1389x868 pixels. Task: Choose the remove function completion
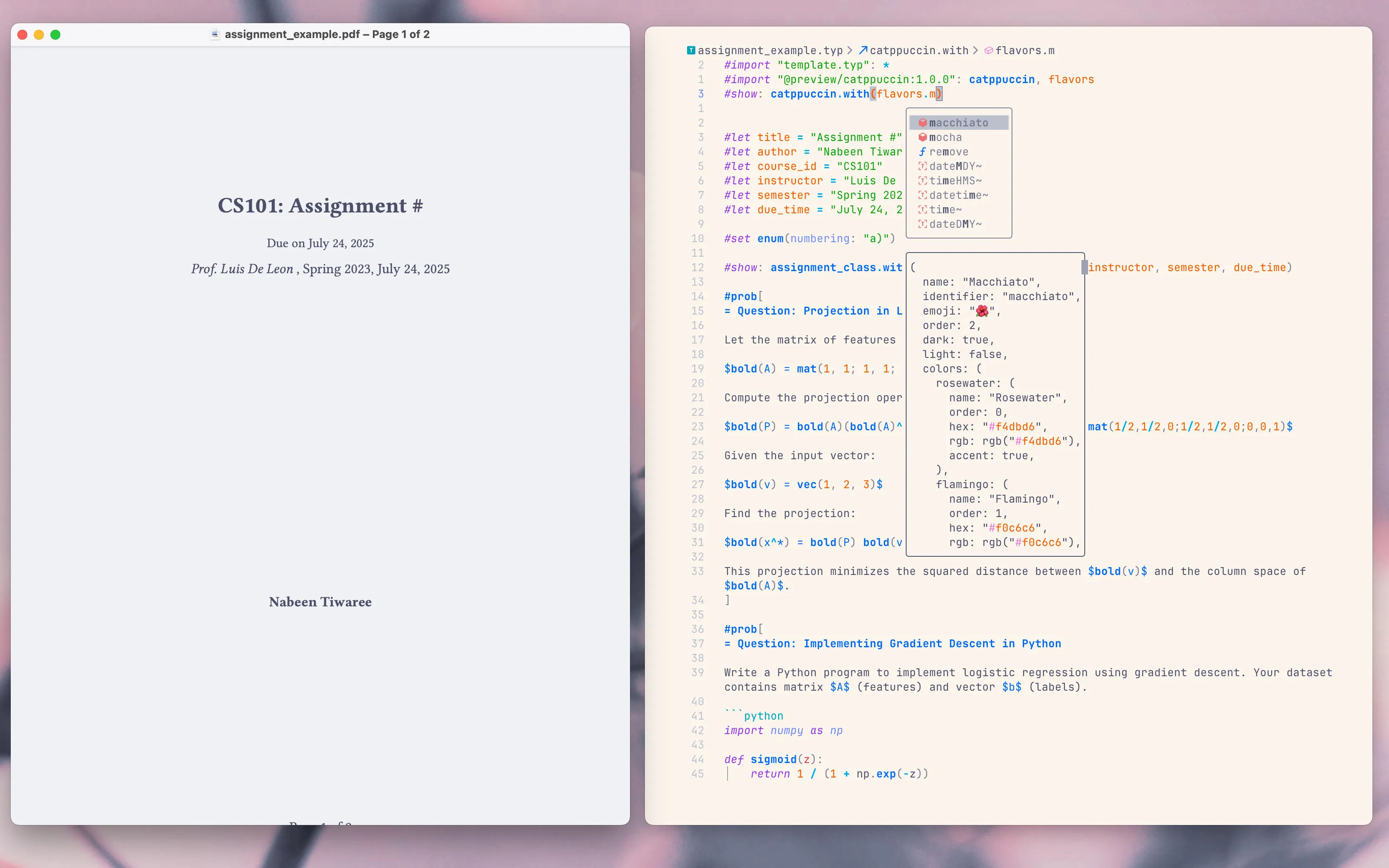pyautogui.click(x=949, y=152)
